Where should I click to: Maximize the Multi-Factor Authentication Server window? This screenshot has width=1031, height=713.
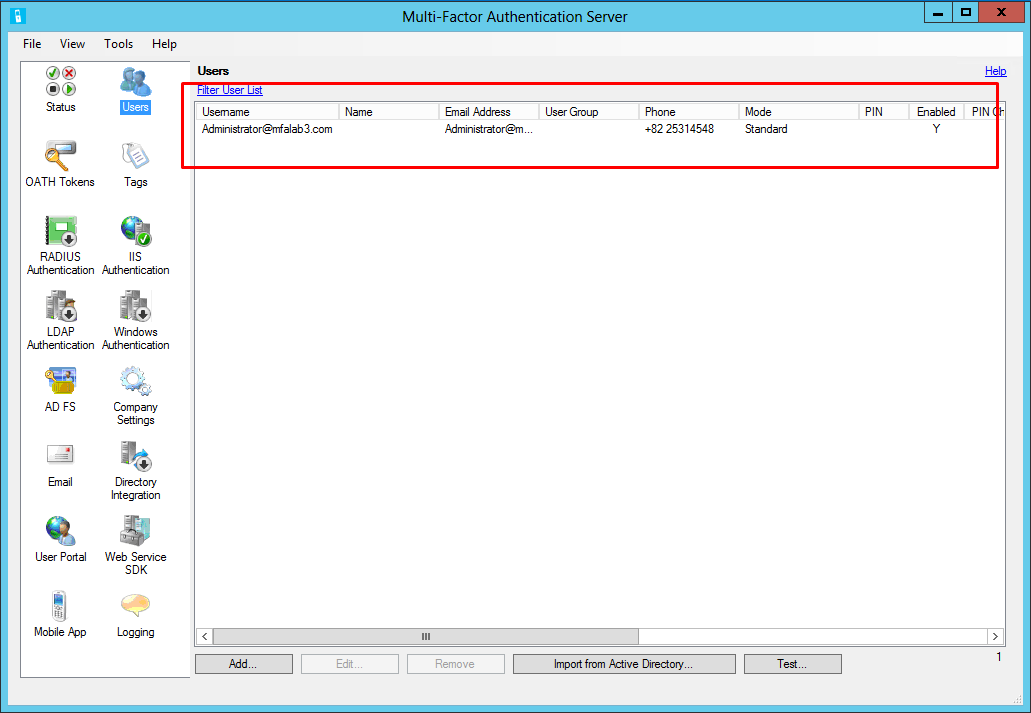pyautogui.click(x=965, y=13)
